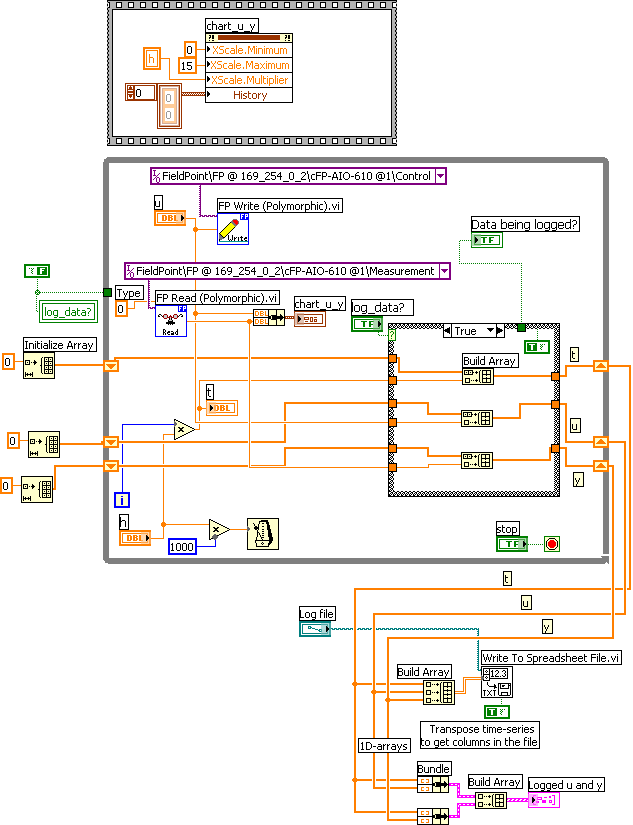
Task: Click the Data being logged? indicator terminal
Action: [487, 241]
